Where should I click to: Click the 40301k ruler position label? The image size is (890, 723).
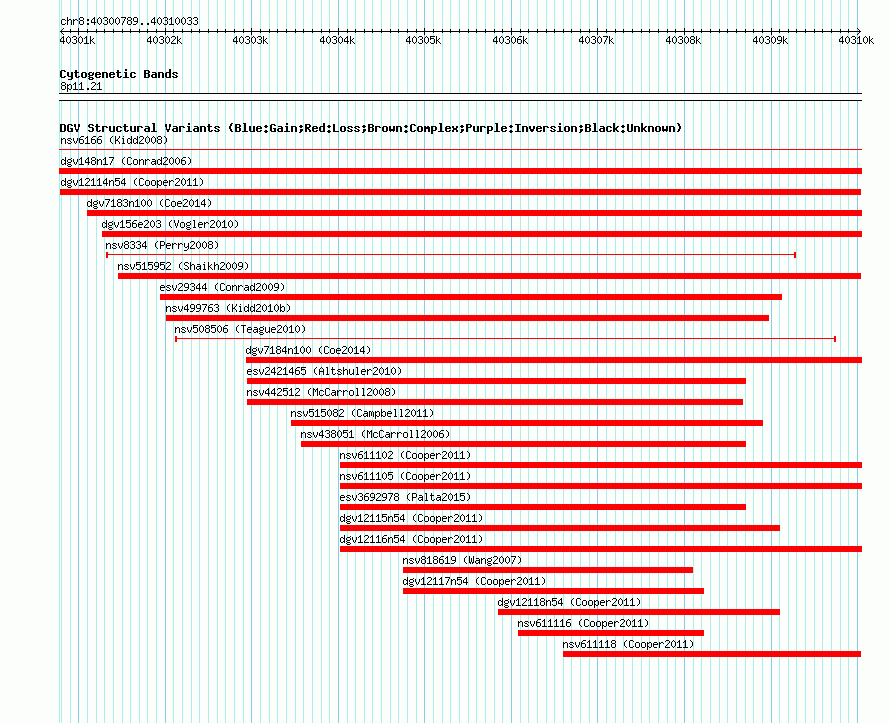(78, 40)
